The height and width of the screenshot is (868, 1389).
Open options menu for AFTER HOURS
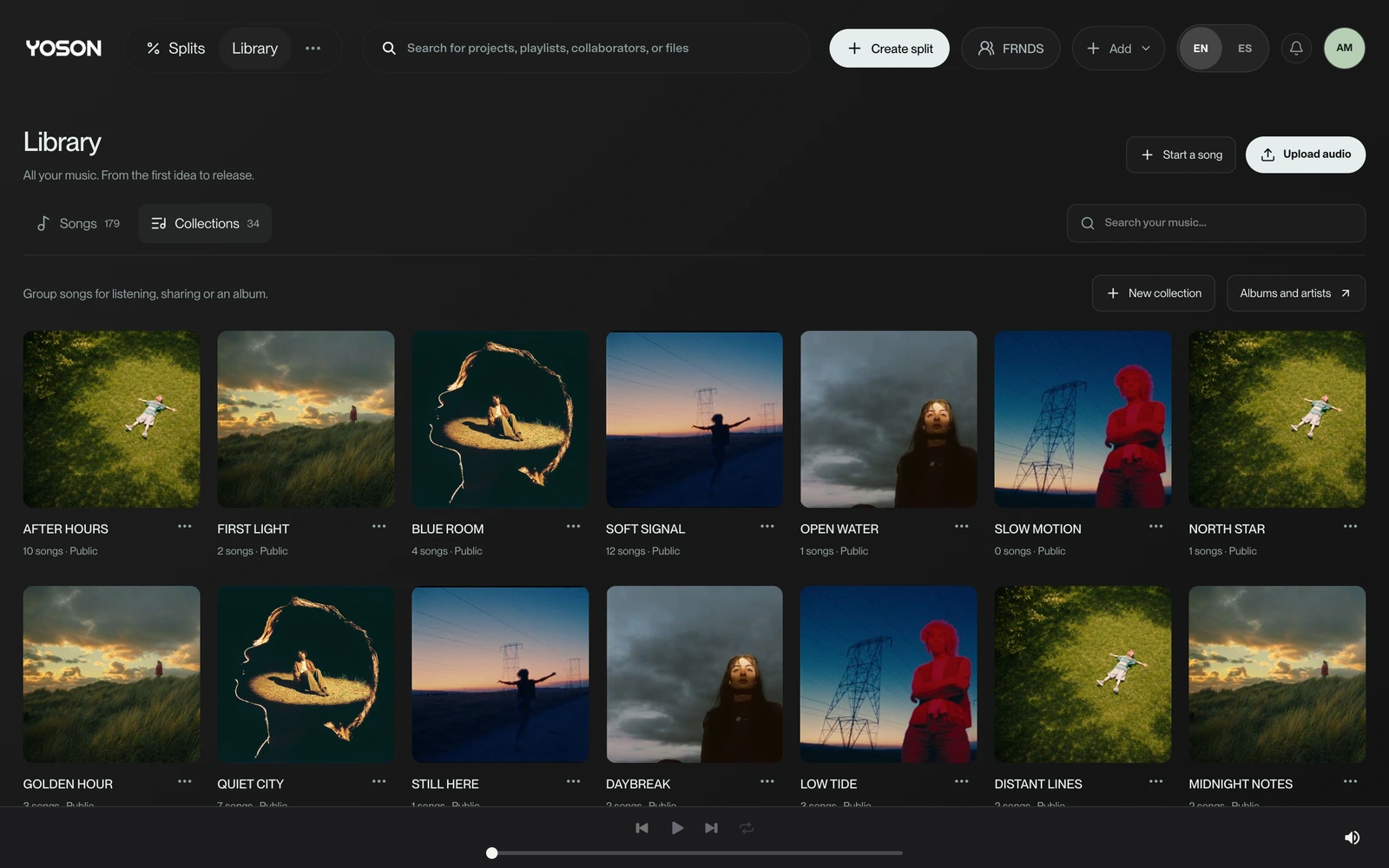[185, 527]
